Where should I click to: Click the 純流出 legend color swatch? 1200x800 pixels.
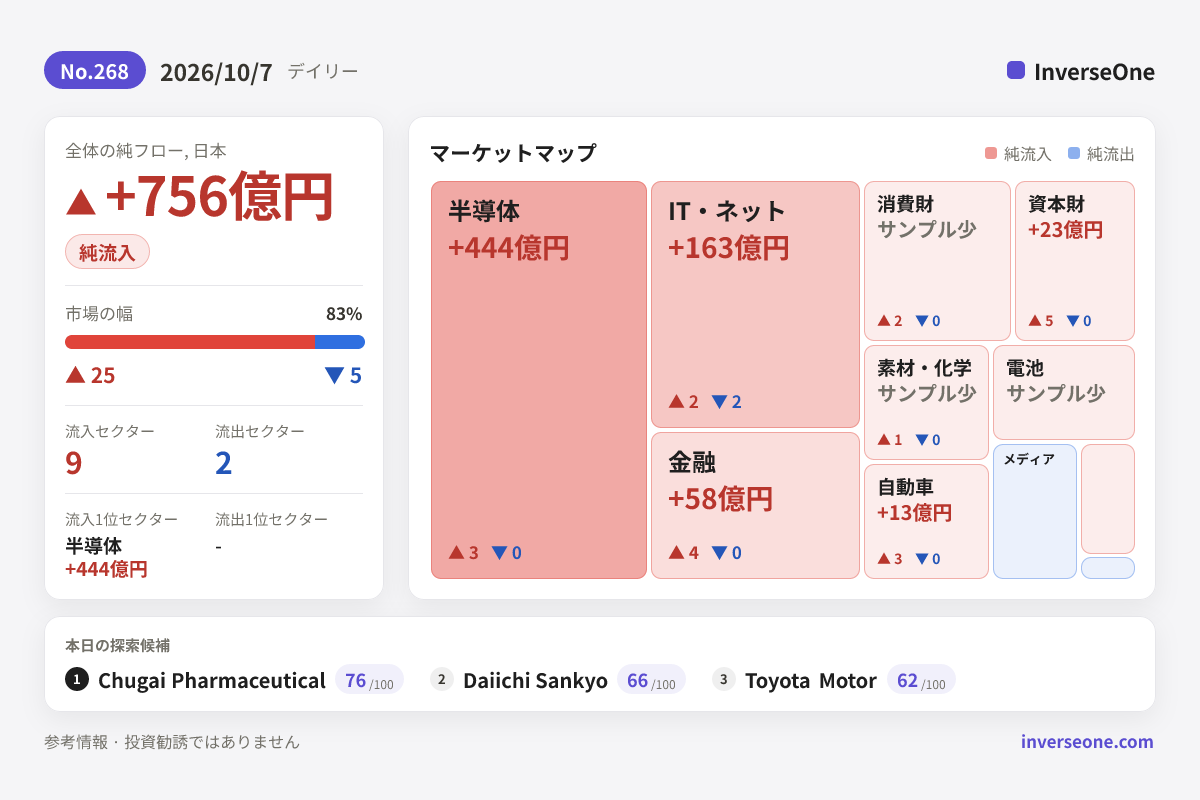[x=1074, y=154]
